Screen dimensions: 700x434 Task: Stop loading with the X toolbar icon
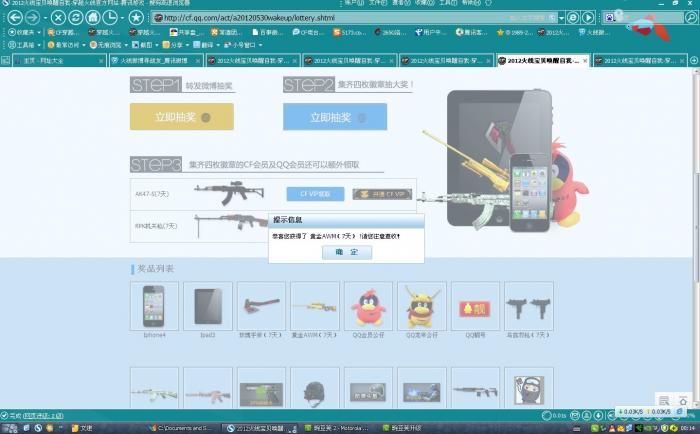[58, 18]
